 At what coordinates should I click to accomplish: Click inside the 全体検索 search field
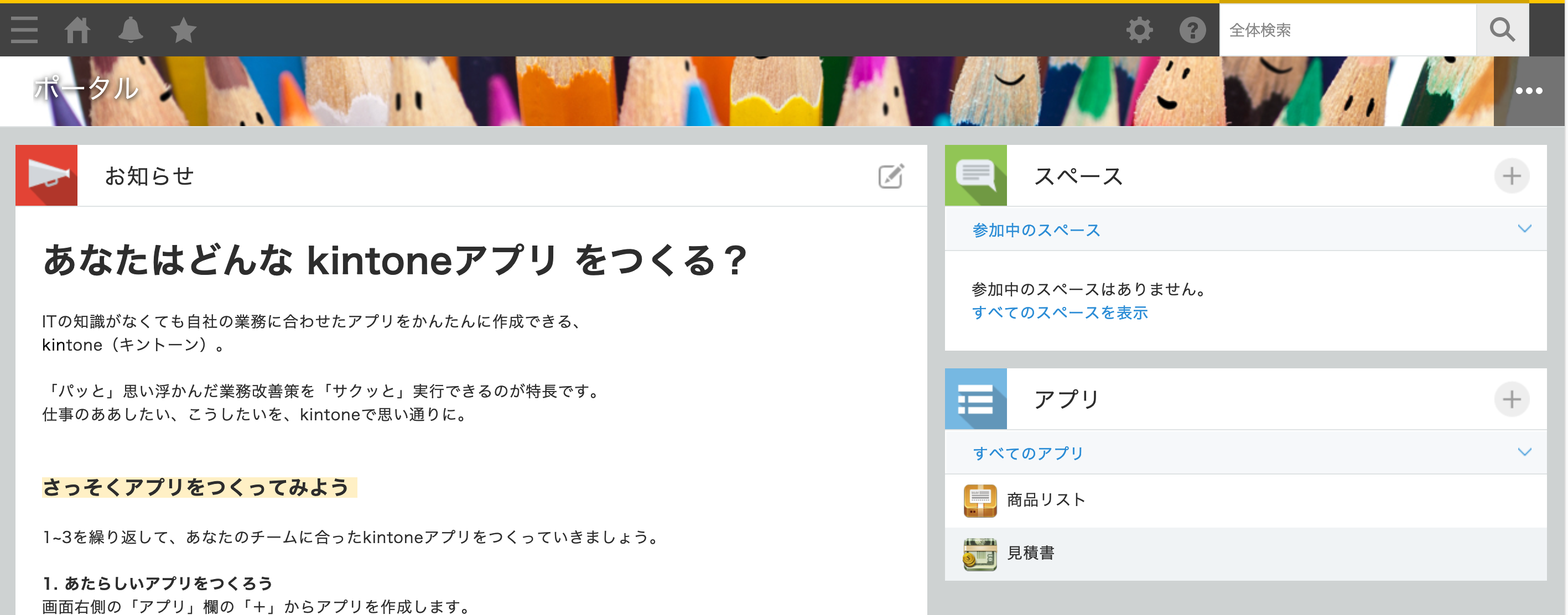click(x=1339, y=29)
